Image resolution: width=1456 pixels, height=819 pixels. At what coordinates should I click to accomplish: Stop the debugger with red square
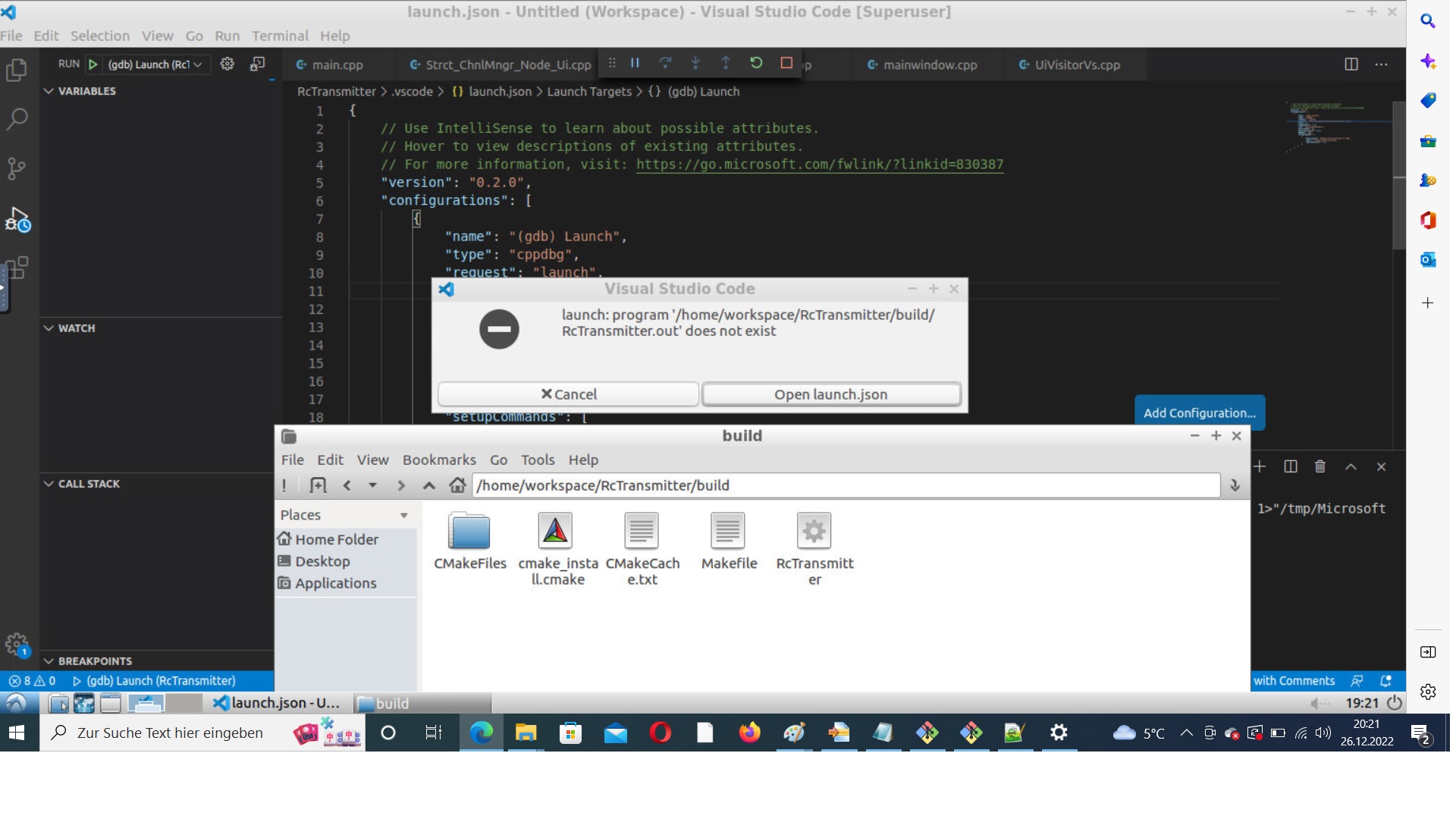point(786,64)
